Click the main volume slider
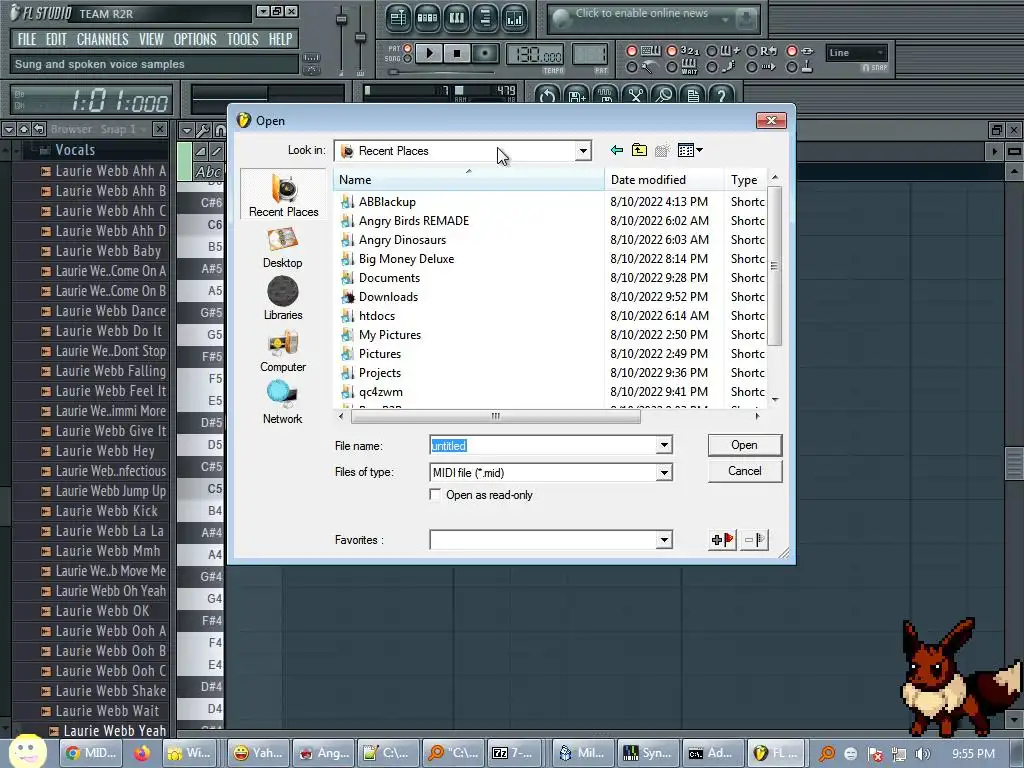Image resolution: width=1024 pixels, height=768 pixels. click(341, 40)
